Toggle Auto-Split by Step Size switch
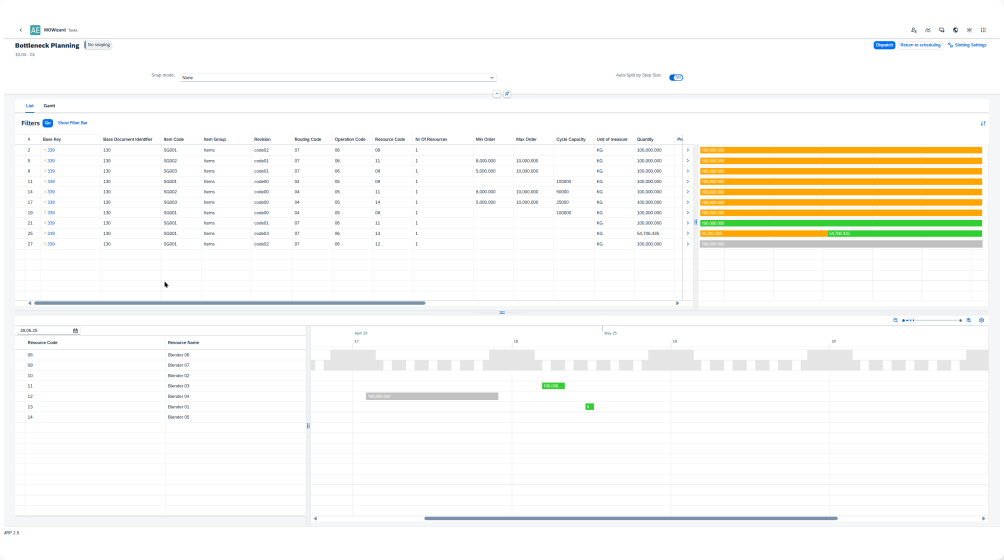 [676, 77]
